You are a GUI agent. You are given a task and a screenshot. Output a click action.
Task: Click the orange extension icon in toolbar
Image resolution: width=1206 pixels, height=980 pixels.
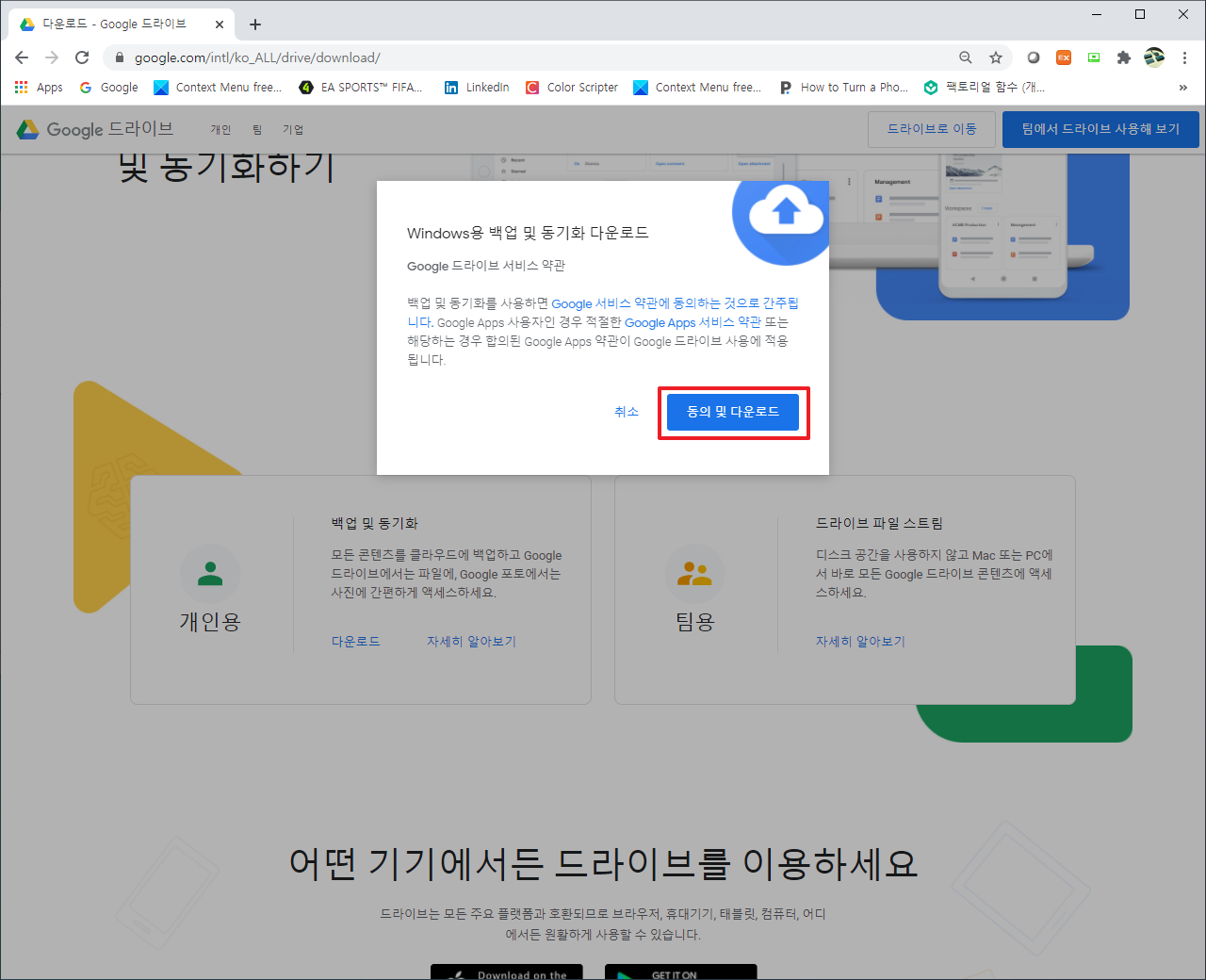1063,57
